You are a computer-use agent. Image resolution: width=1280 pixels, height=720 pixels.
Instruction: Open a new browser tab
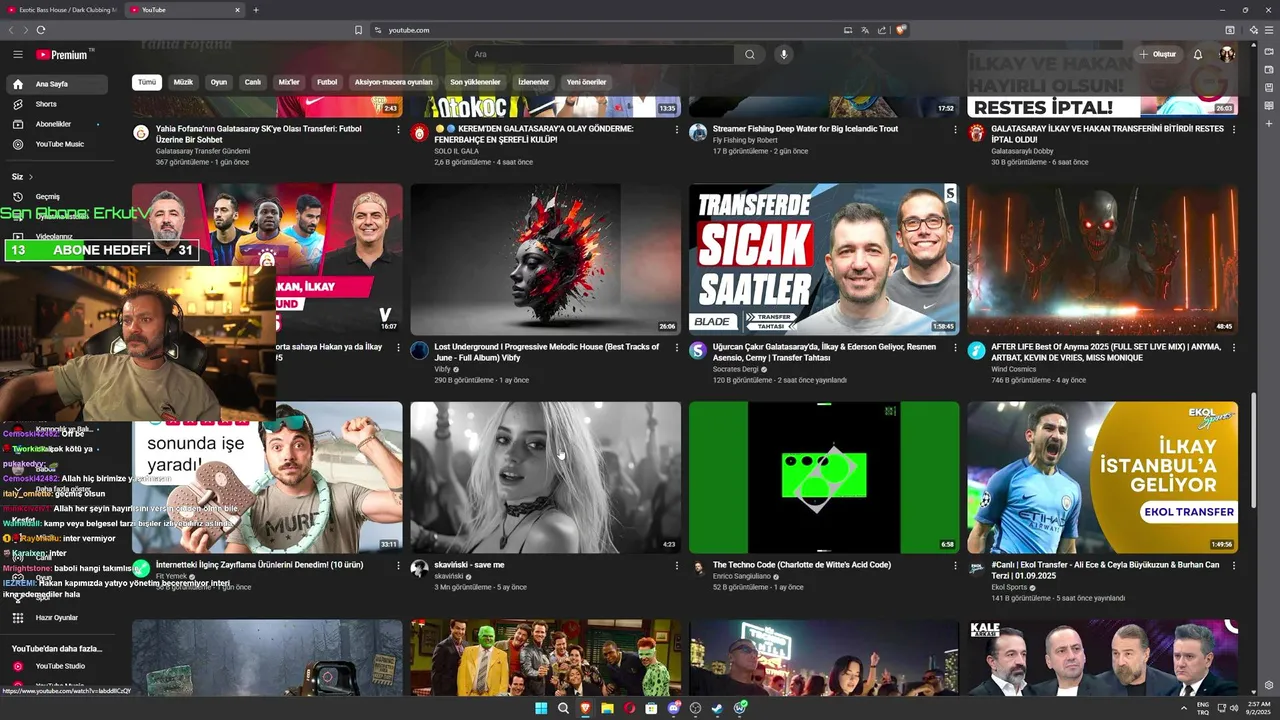tap(256, 10)
